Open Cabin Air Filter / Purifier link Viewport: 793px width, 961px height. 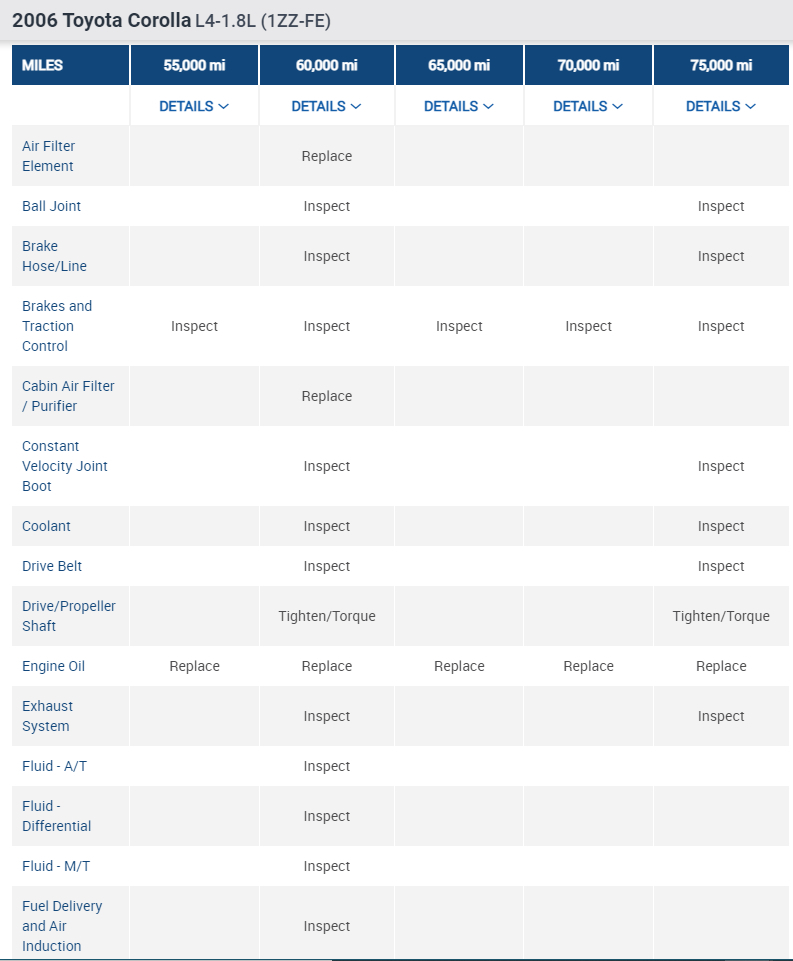[x=68, y=396]
